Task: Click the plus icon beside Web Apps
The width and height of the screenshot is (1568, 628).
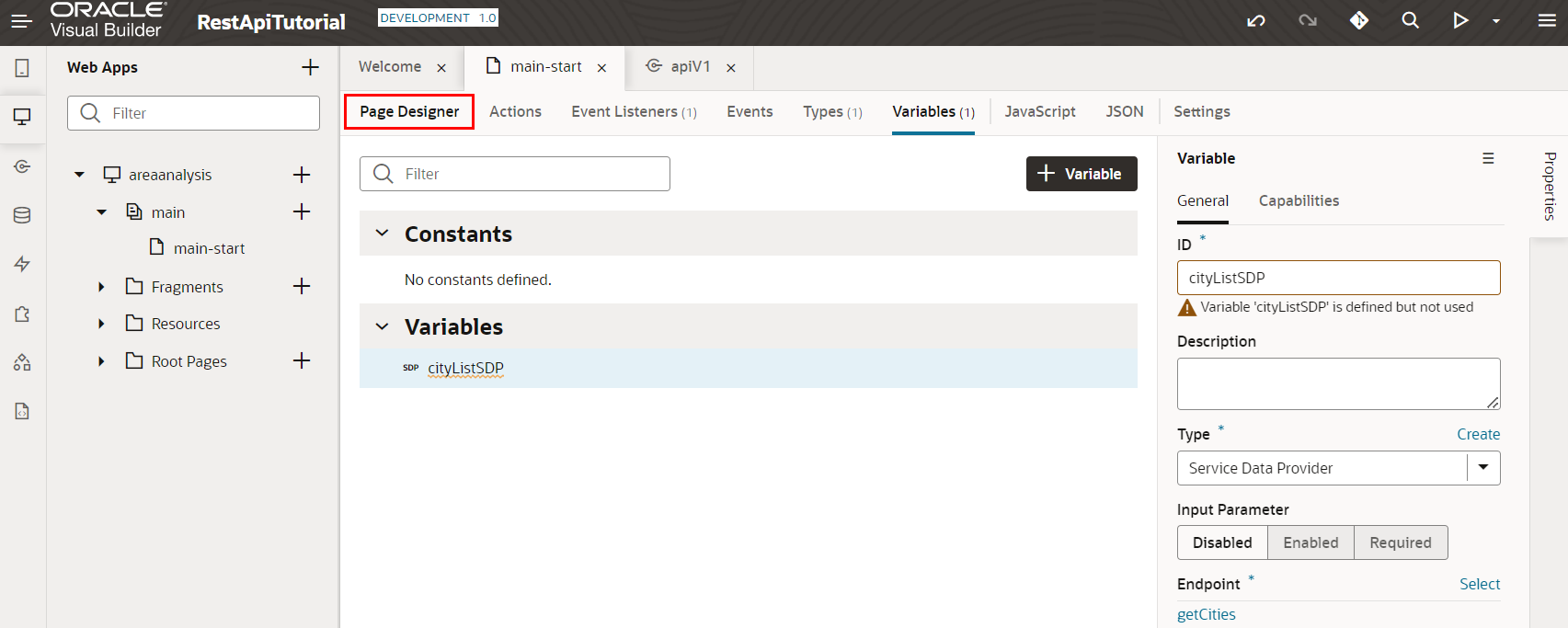Action: pos(310,67)
